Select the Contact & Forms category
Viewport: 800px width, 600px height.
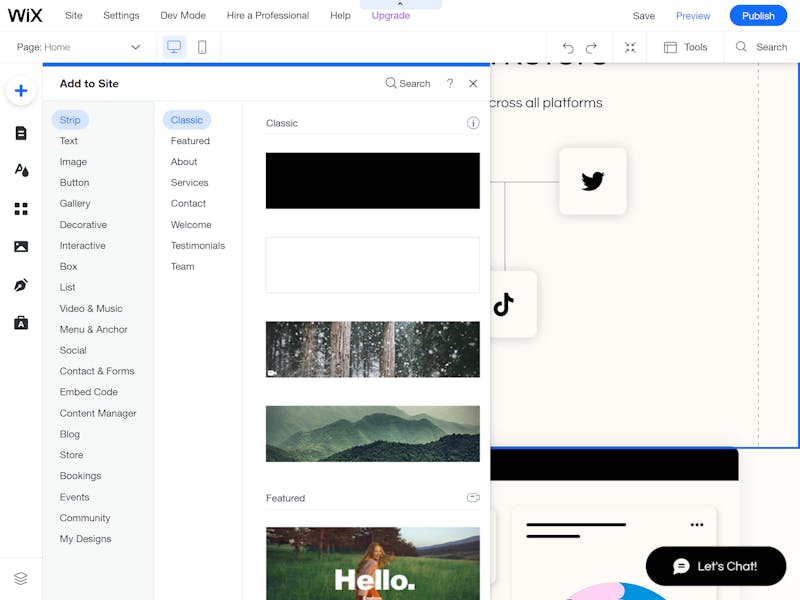point(96,371)
